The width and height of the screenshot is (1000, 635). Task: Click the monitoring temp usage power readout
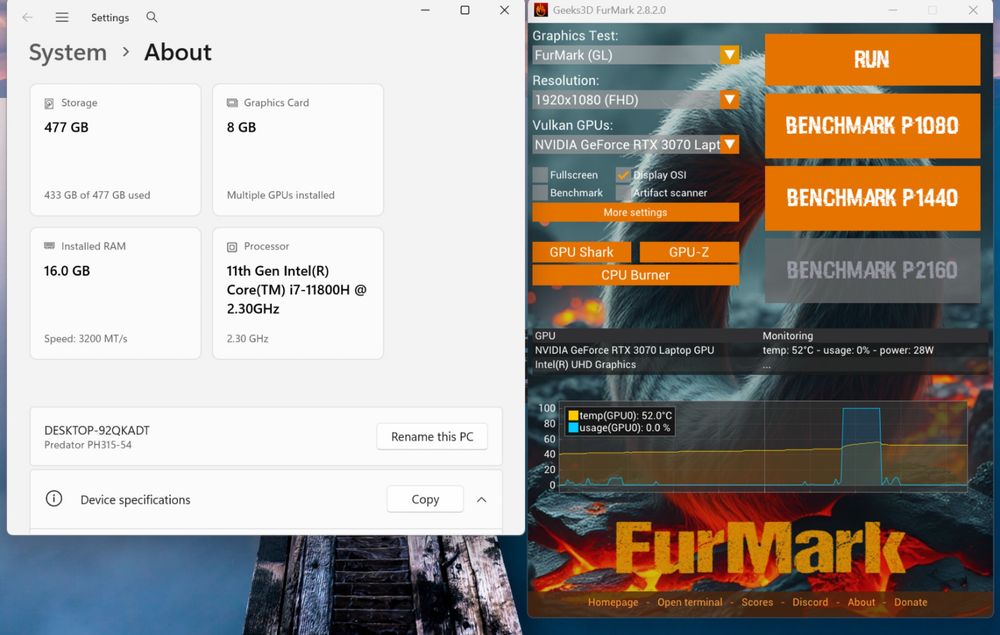(x=848, y=350)
